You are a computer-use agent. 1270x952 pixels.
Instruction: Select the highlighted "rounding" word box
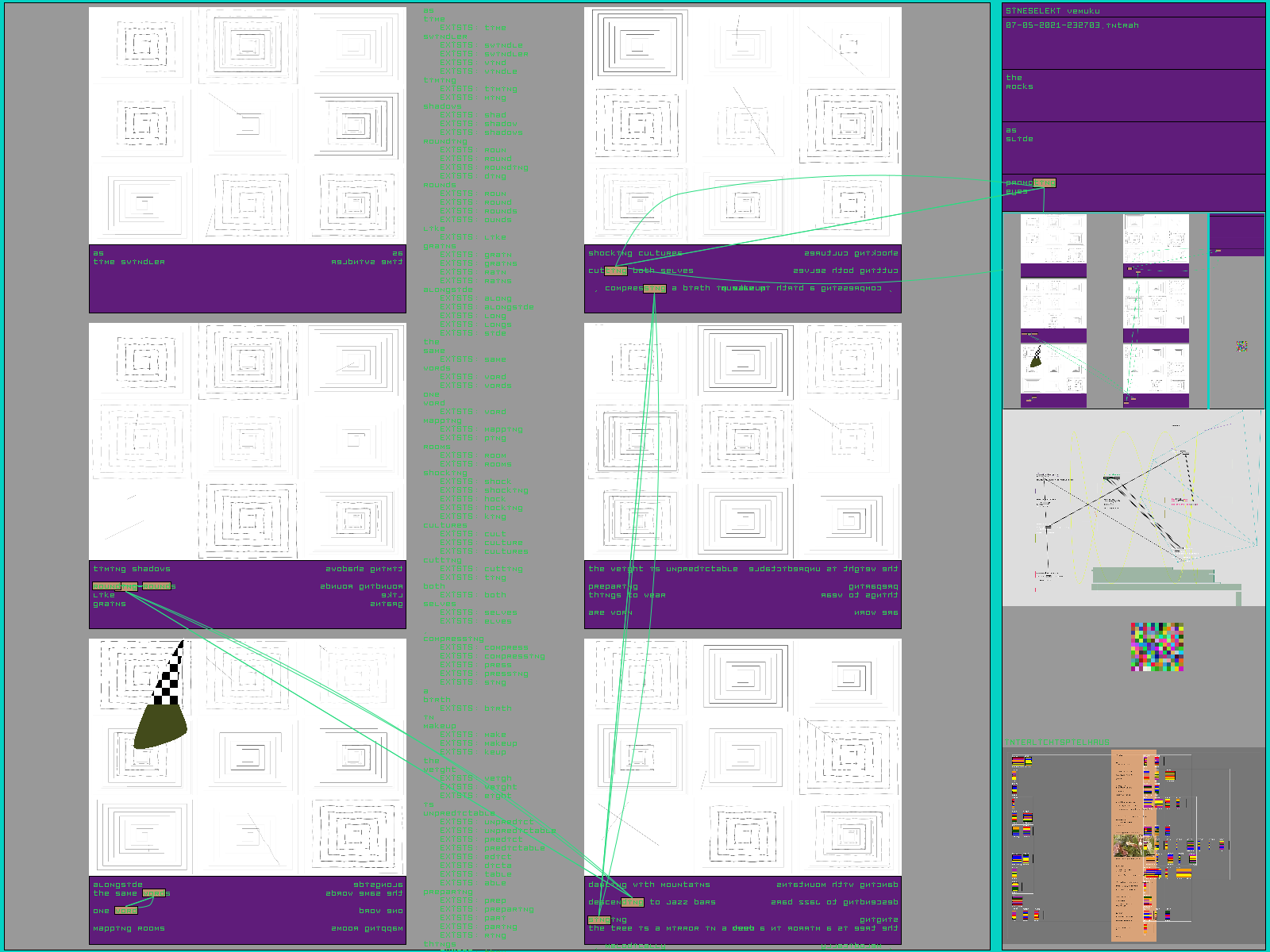tap(115, 586)
